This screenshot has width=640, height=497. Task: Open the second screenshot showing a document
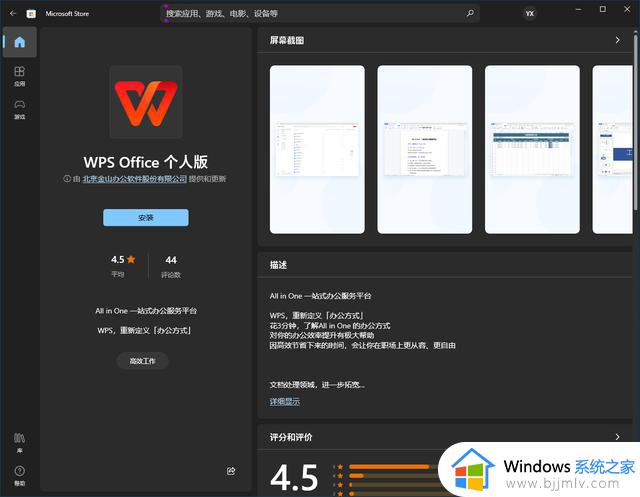pyautogui.click(x=424, y=149)
